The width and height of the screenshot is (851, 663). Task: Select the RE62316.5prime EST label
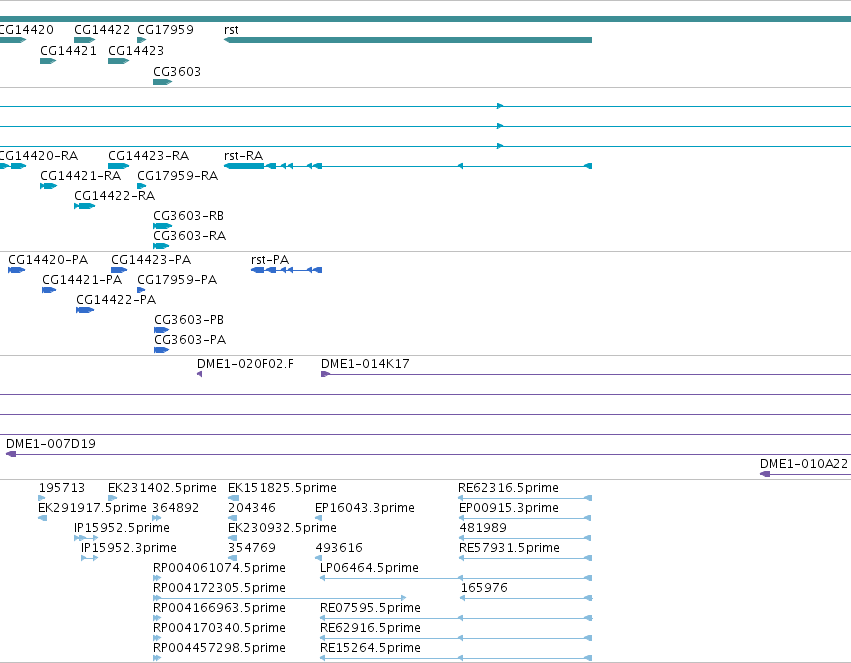click(x=509, y=488)
